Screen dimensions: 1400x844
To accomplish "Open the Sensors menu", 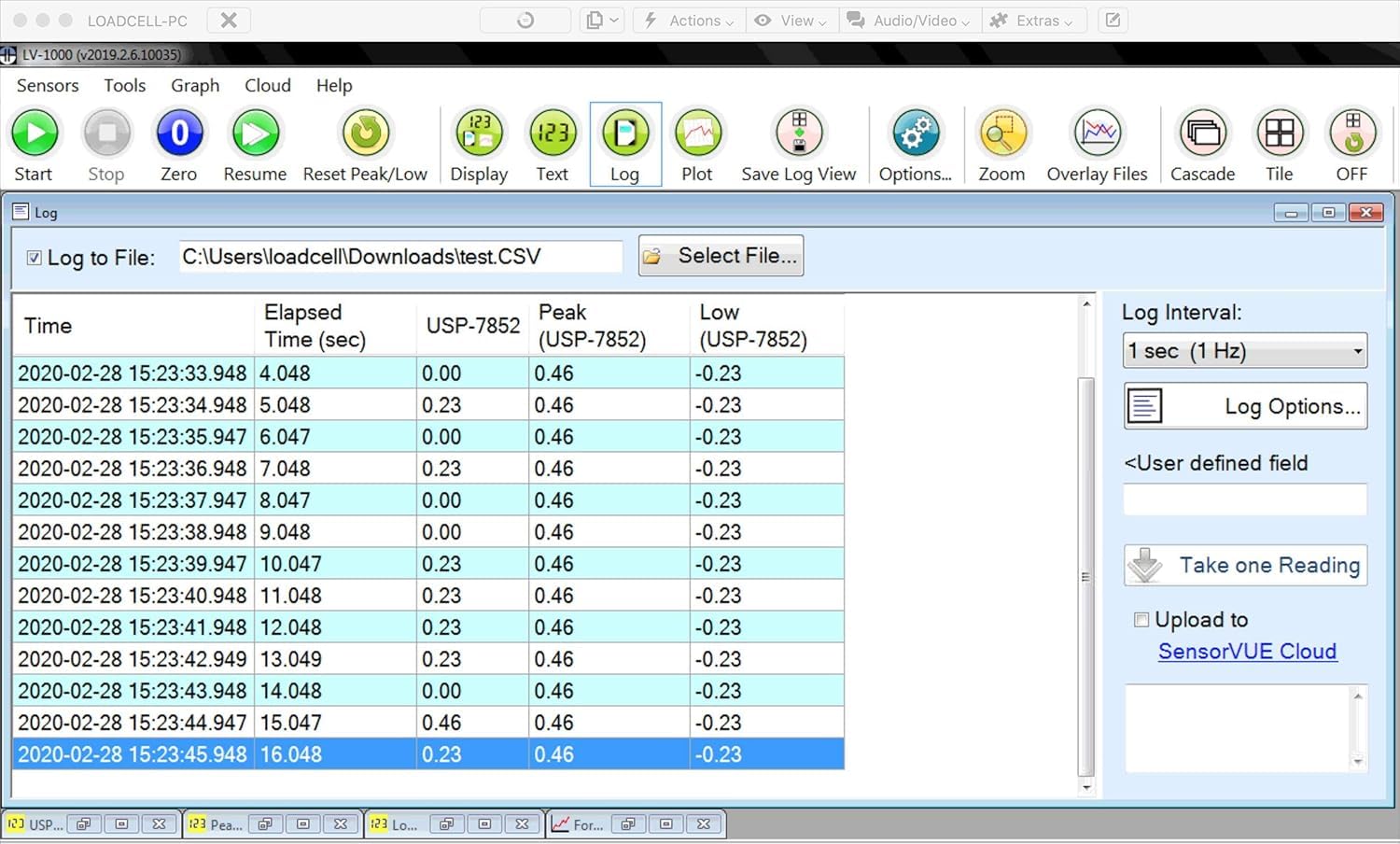I will pos(48,86).
